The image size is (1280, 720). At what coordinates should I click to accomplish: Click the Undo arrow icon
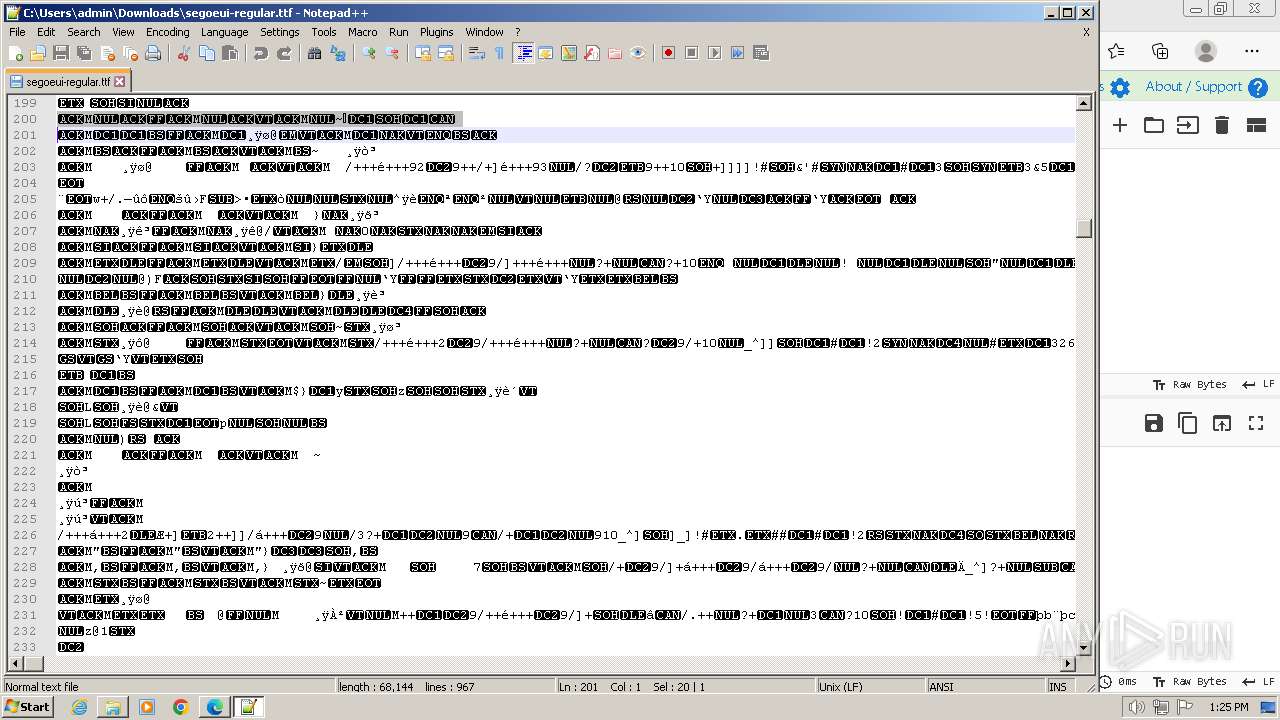point(261,53)
